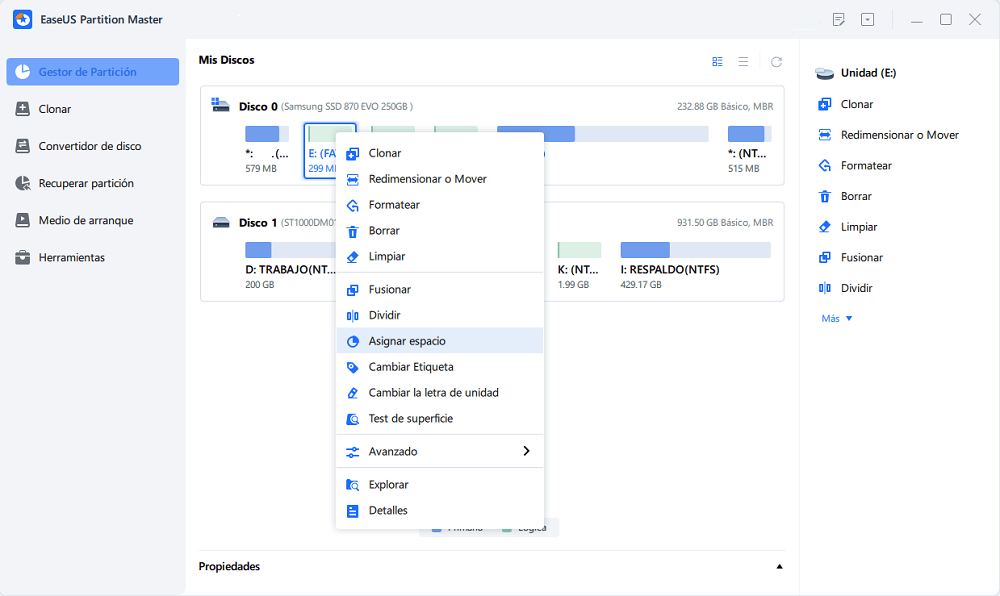Click the Asignar espacio pie icon

tap(353, 342)
